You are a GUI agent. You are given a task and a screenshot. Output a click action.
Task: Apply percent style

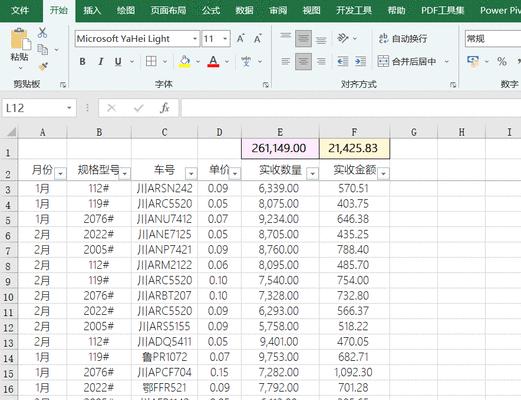coord(502,61)
